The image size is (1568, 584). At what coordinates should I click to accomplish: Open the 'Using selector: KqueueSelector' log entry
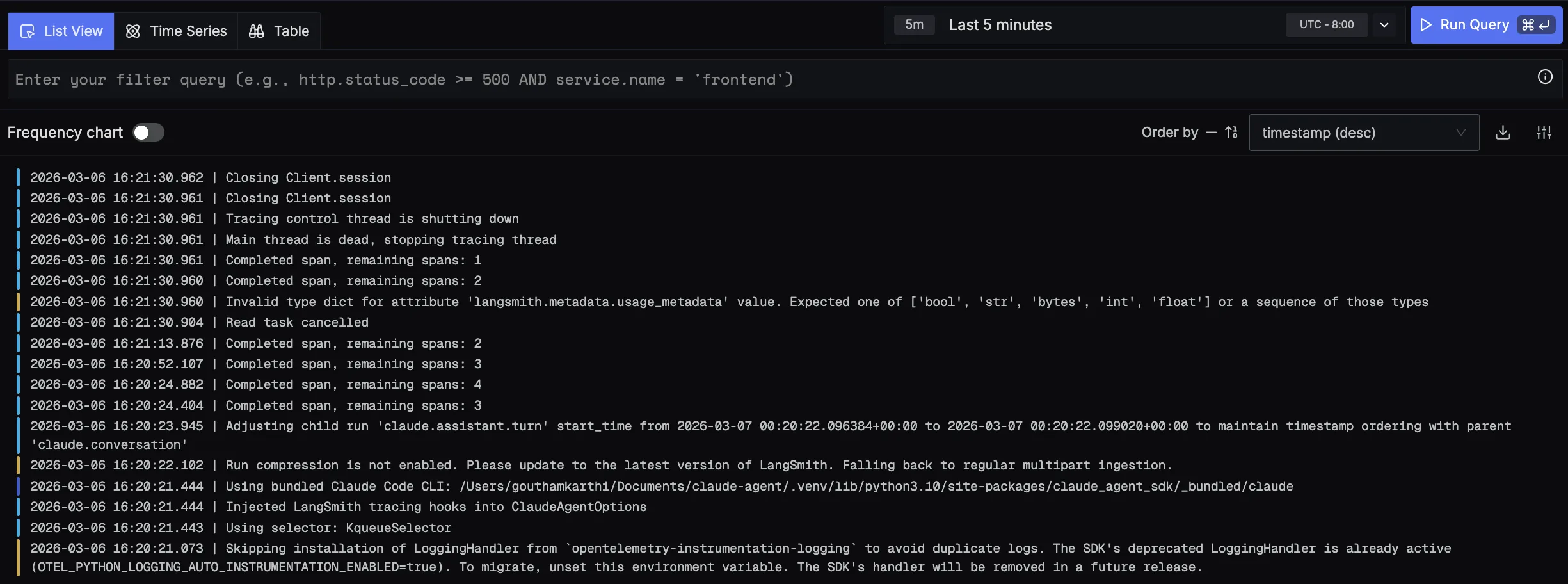338,528
